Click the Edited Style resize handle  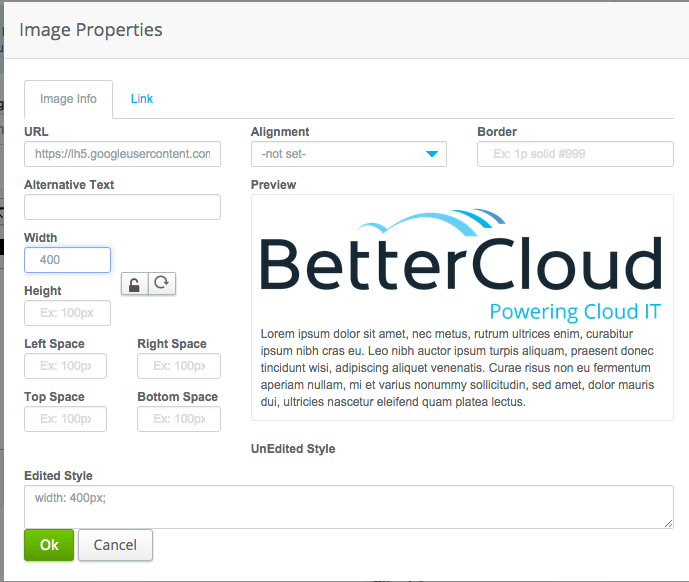(x=668, y=523)
